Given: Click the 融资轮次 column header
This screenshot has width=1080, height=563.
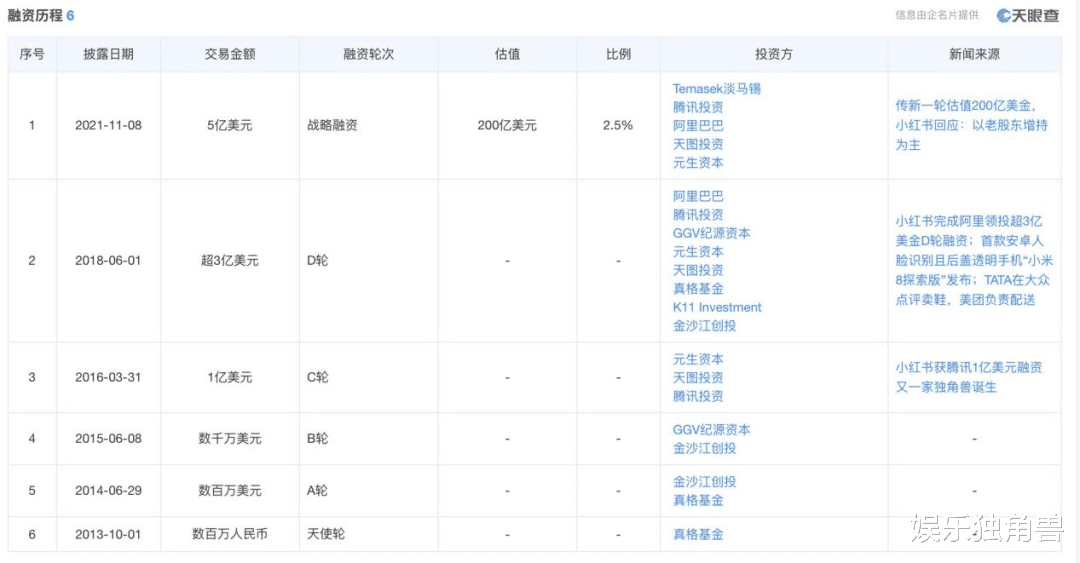Looking at the screenshot, I should [x=368, y=54].
